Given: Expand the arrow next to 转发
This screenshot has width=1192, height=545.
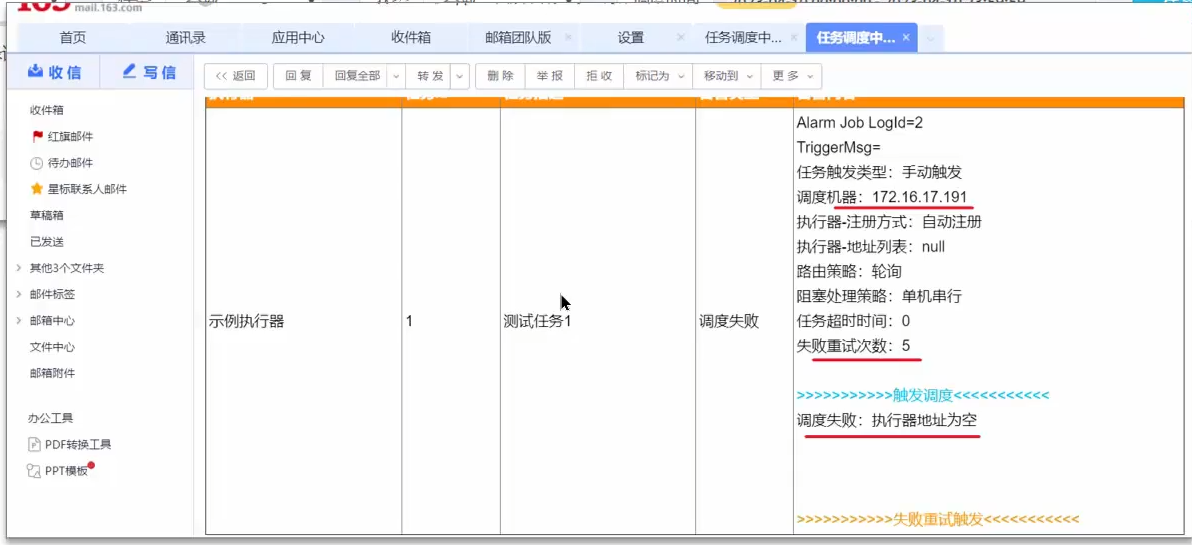Looking at the screenshot, I should (x=461, y=76).
